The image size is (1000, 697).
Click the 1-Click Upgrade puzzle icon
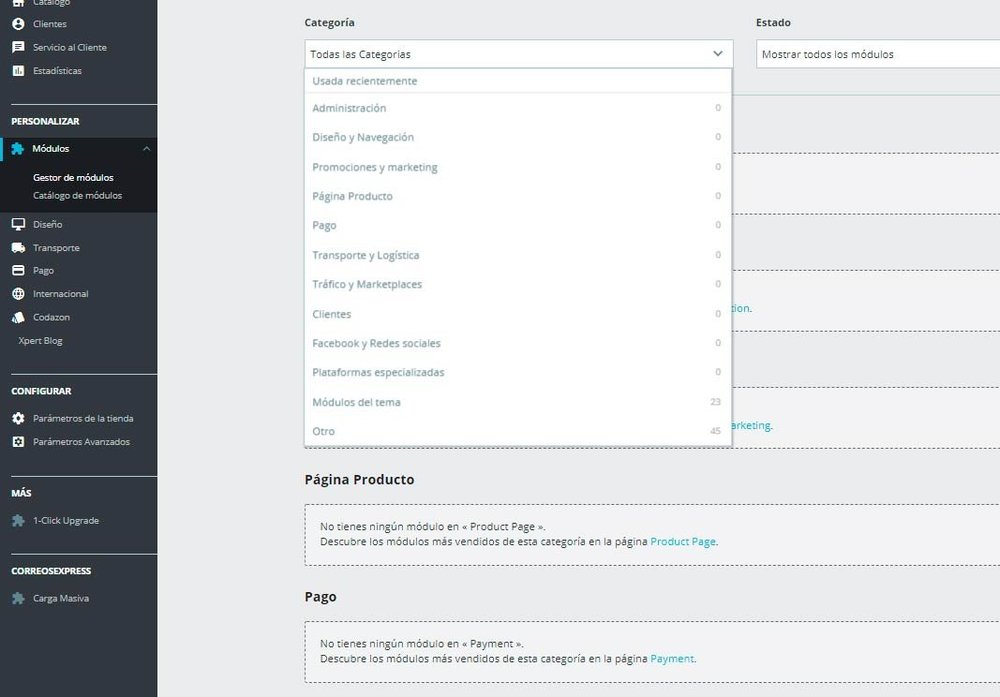[18, 520]
